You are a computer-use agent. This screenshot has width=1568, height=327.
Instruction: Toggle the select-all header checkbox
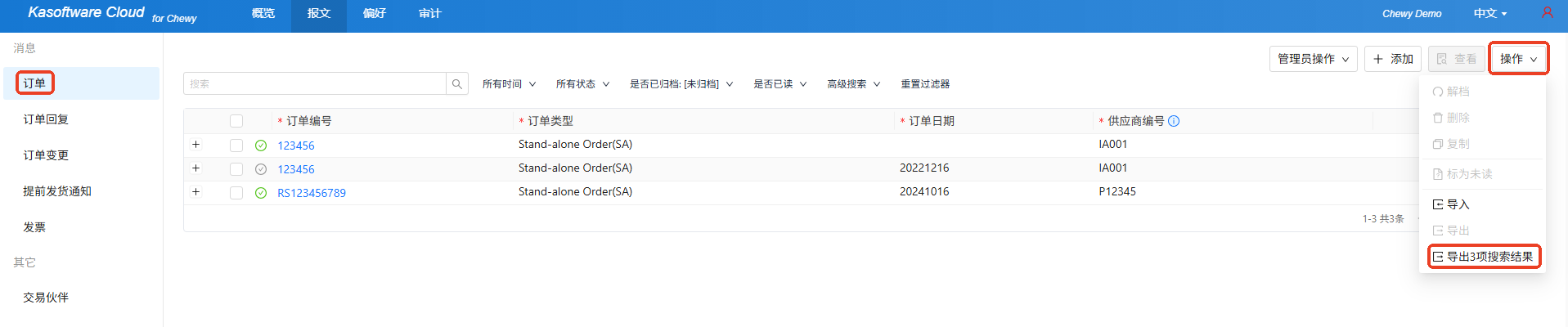click(236, 121)
